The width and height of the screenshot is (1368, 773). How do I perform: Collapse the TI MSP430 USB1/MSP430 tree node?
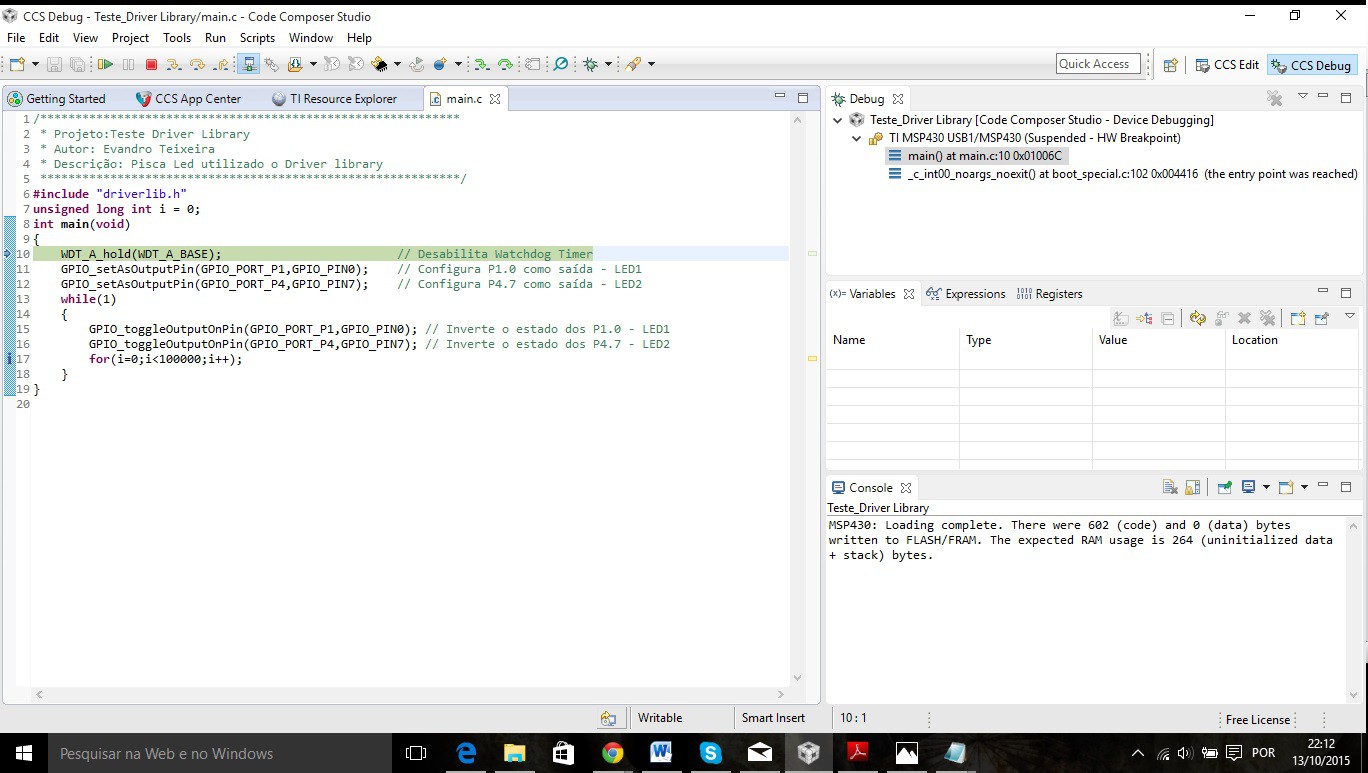[857, 138]
